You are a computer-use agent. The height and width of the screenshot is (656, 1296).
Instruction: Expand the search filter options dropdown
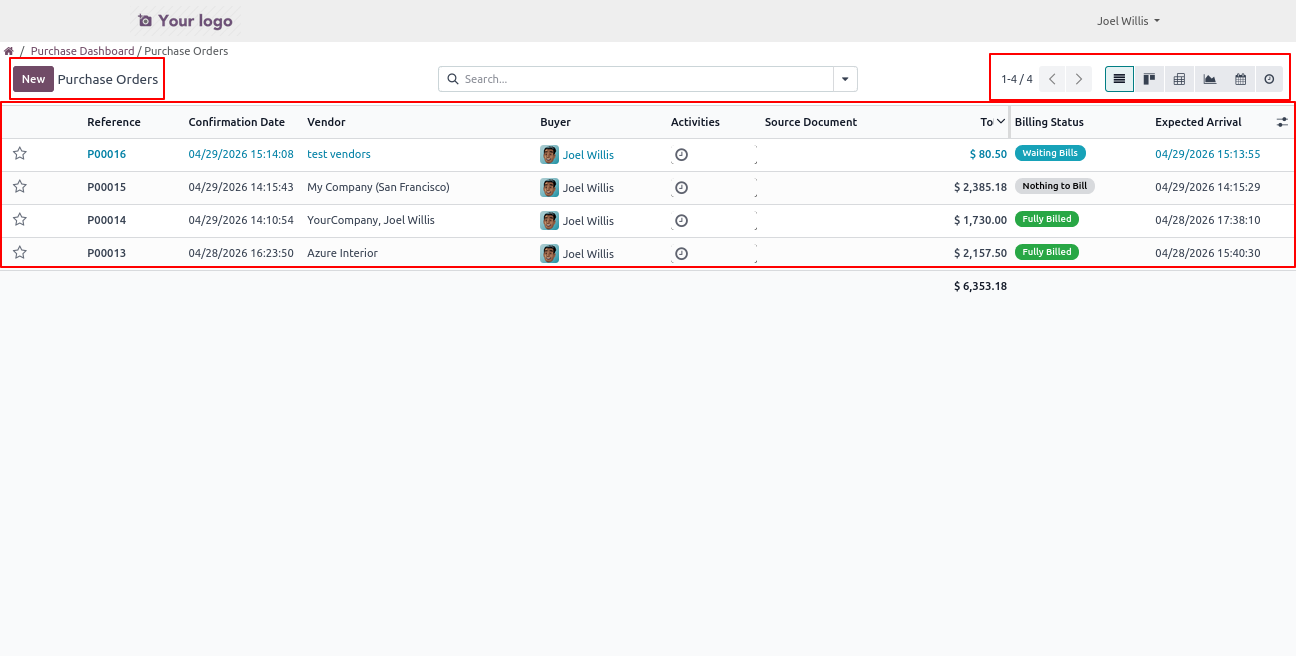[845, 79]
